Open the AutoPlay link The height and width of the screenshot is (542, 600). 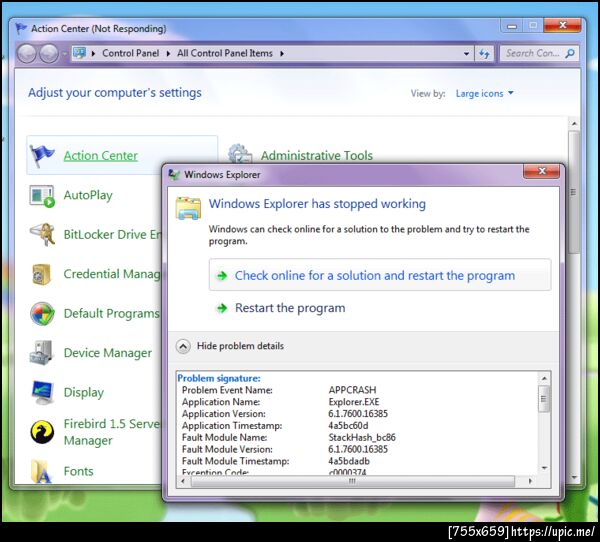click(x=88, y=195)
